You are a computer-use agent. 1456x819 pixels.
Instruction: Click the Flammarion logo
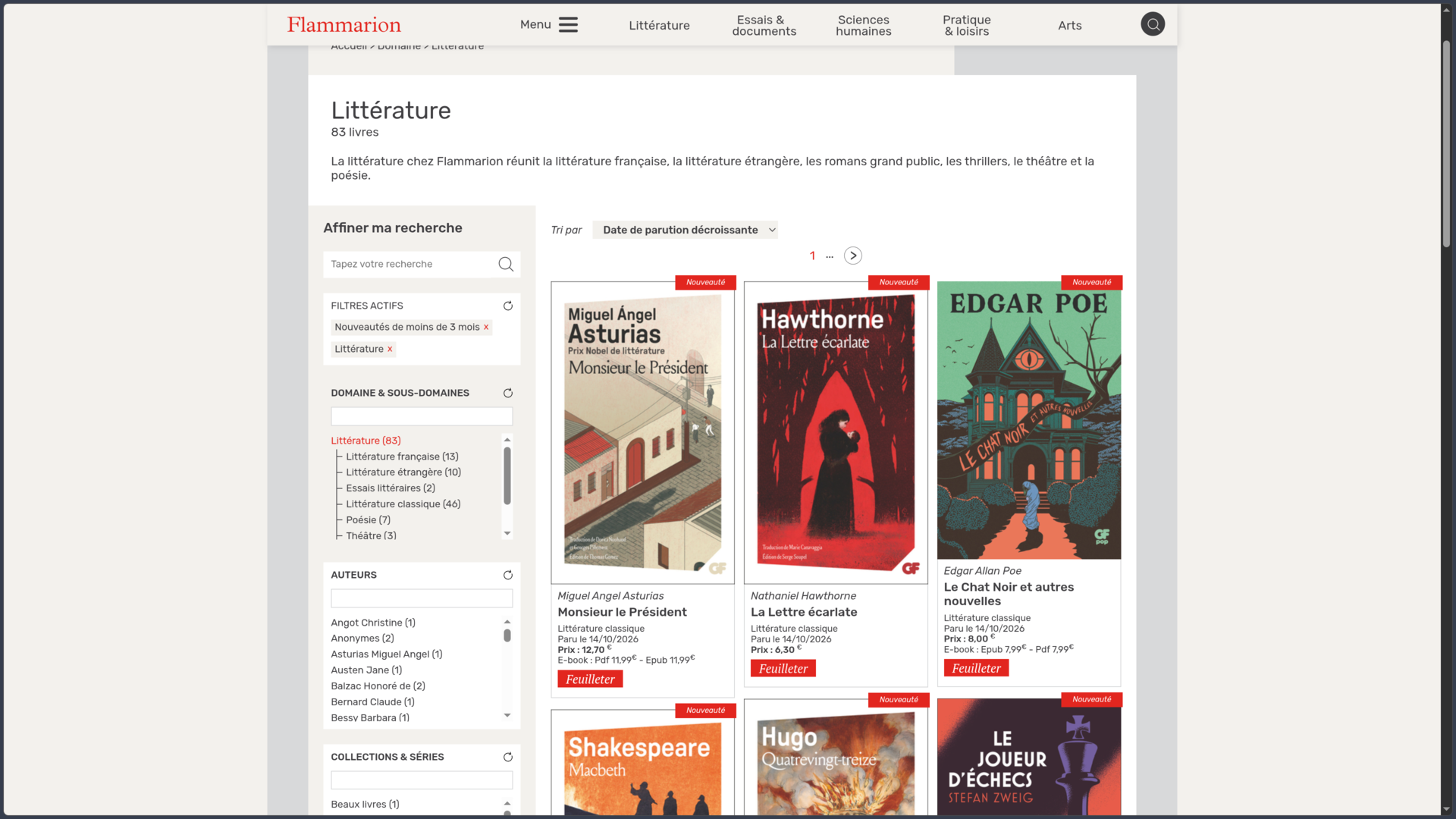tap(344, 25)
